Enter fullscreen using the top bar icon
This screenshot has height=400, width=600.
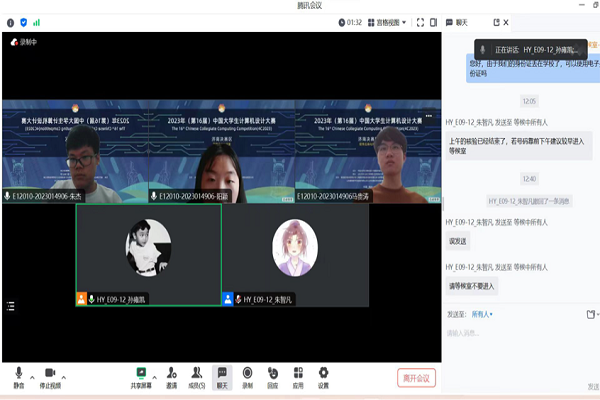tap(420, 21)
